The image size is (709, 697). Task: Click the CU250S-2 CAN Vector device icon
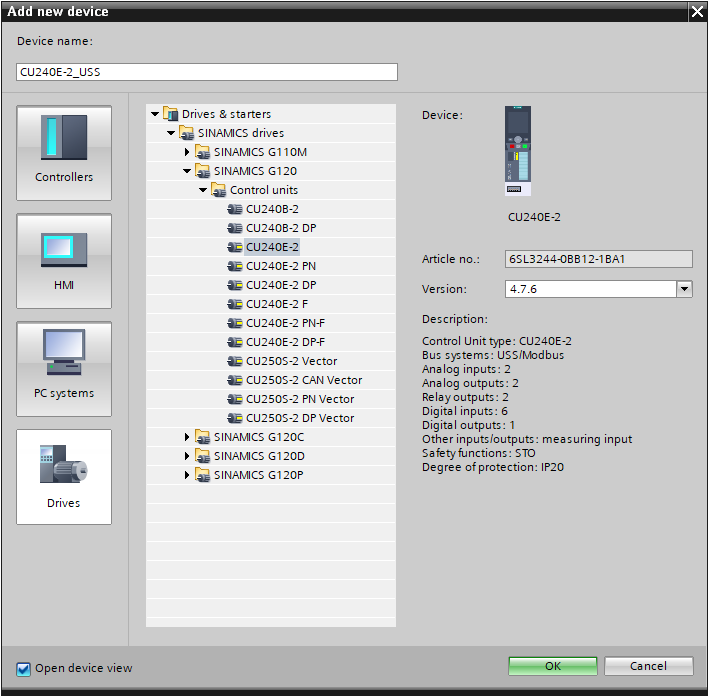coord(235,380)
